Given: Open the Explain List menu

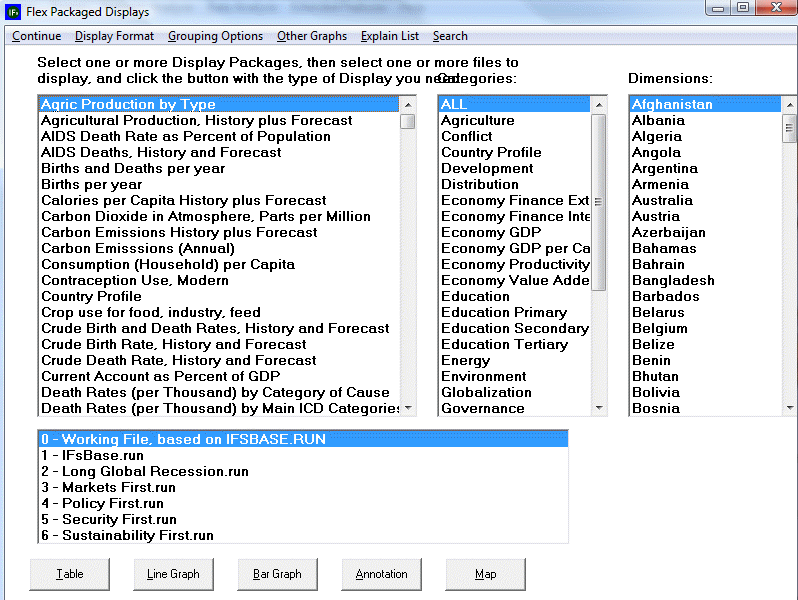Looking at the screenshot, I should 390,36.
